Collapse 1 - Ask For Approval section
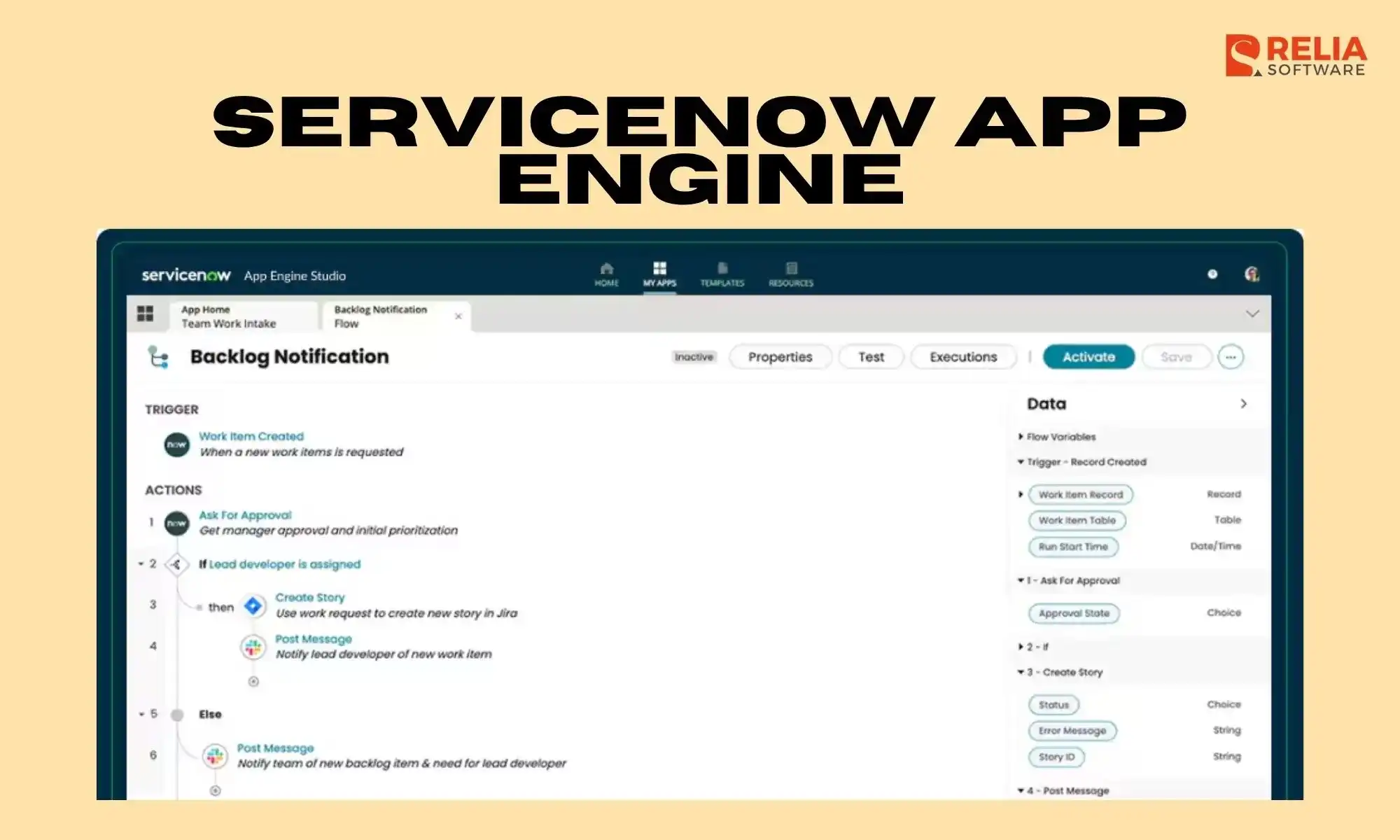The height and width of the screenshot is (840, 1400). click(x=1021, y=580)
